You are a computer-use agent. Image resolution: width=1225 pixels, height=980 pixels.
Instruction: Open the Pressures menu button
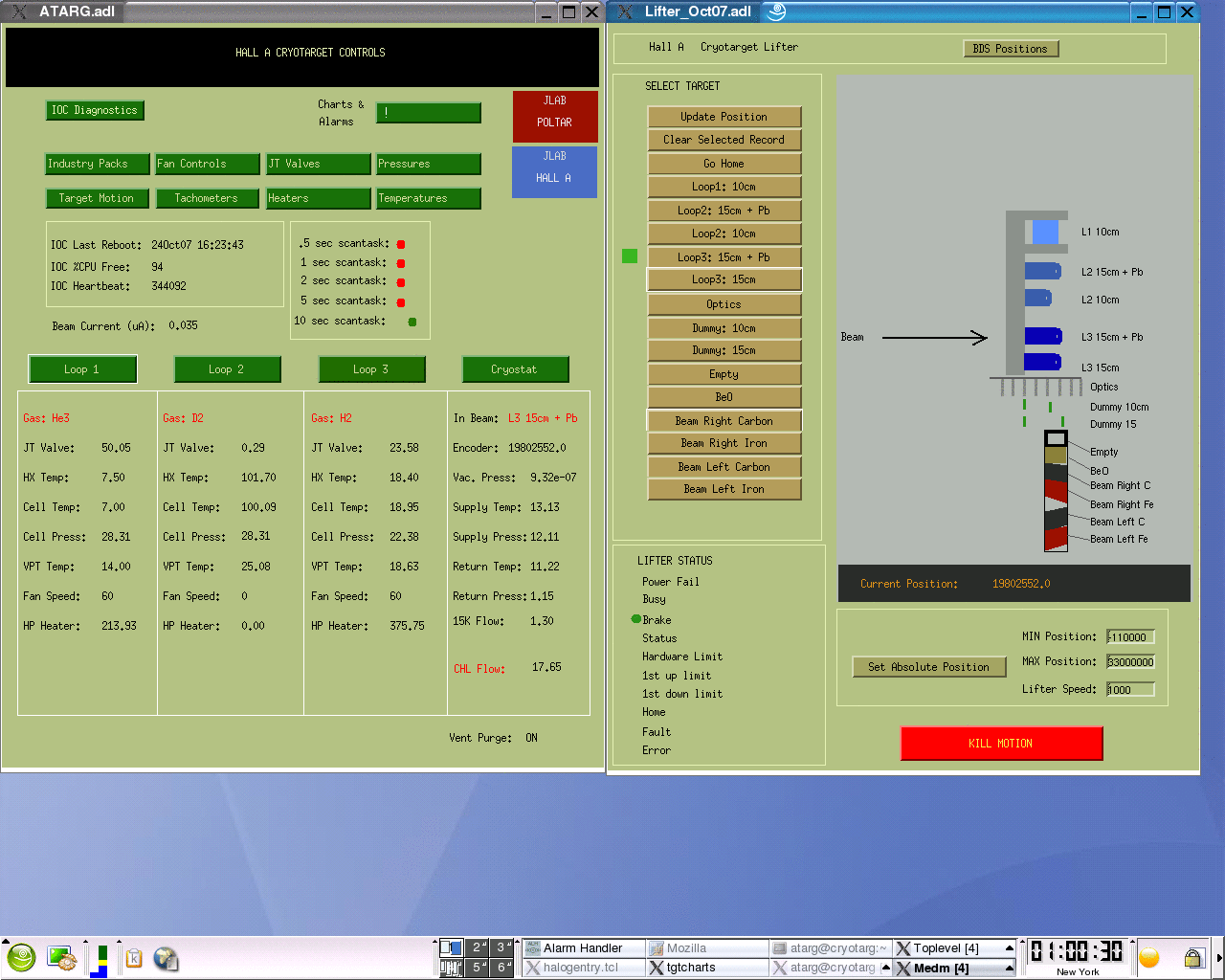coord(428,164)
